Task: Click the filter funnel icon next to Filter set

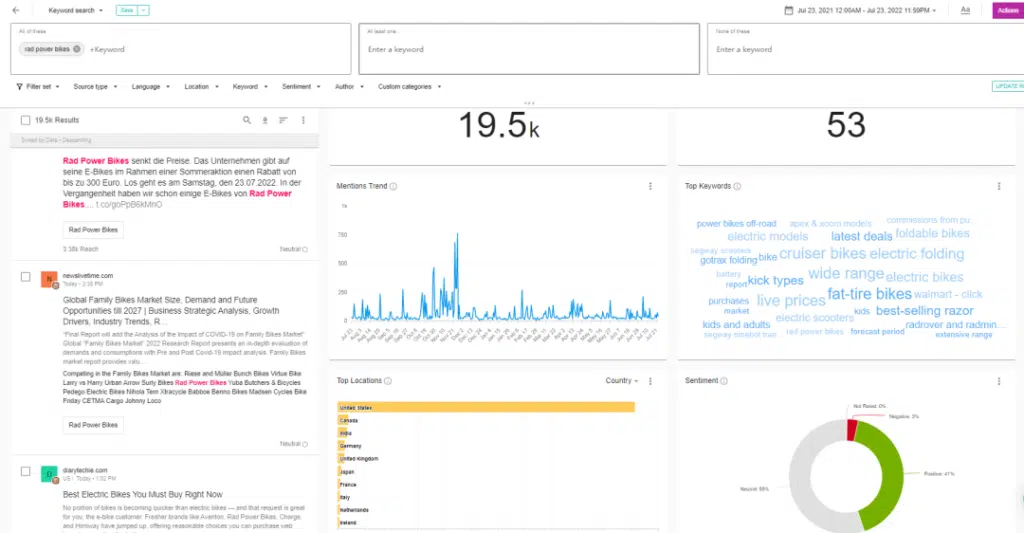Action: [20, 86]
